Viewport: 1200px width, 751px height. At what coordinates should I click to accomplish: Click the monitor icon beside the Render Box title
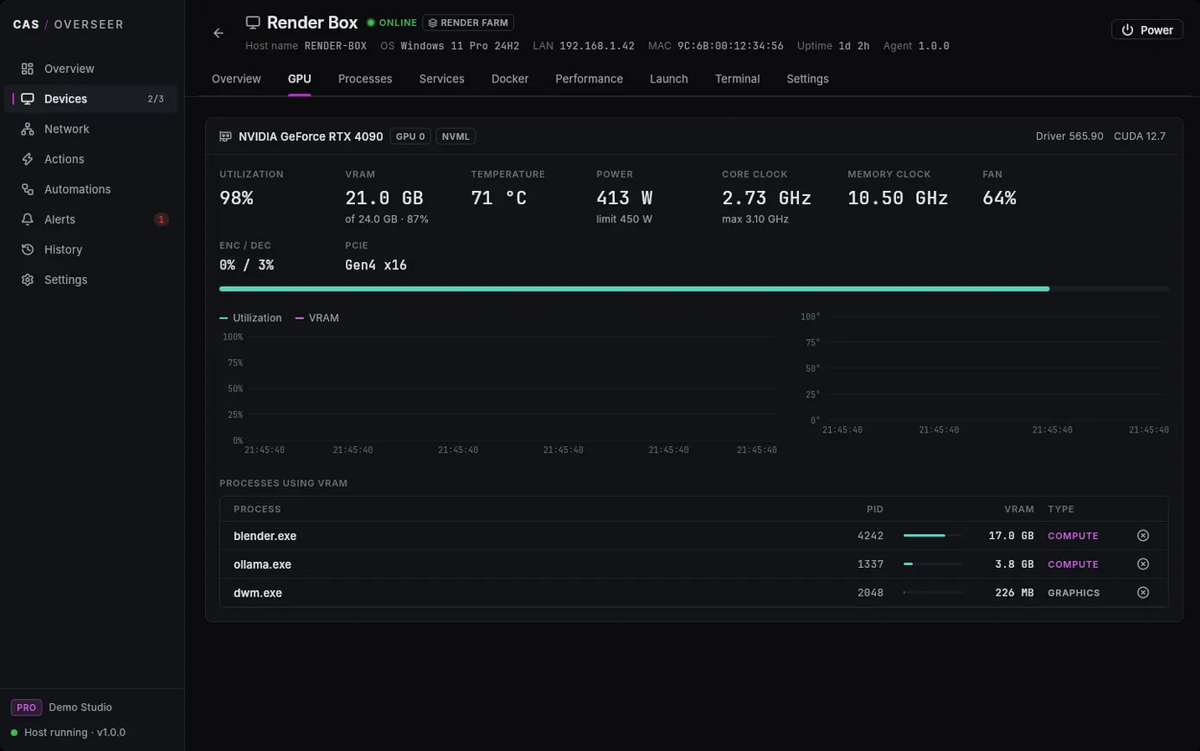pos(253,22)
